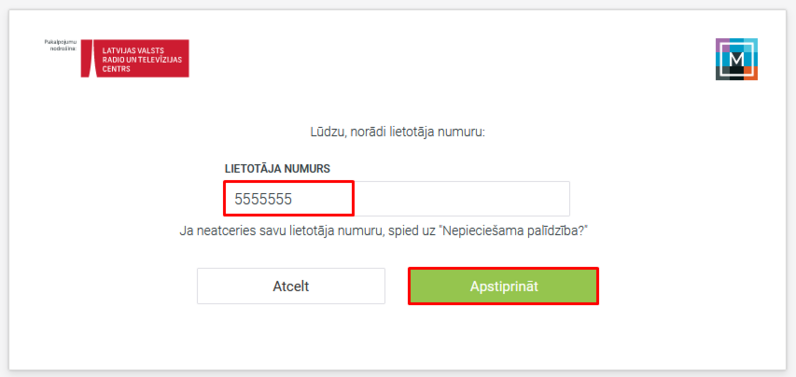796x377 pixels.
Task: Click the empty right side of the user number field
Action: click(461, 198)
